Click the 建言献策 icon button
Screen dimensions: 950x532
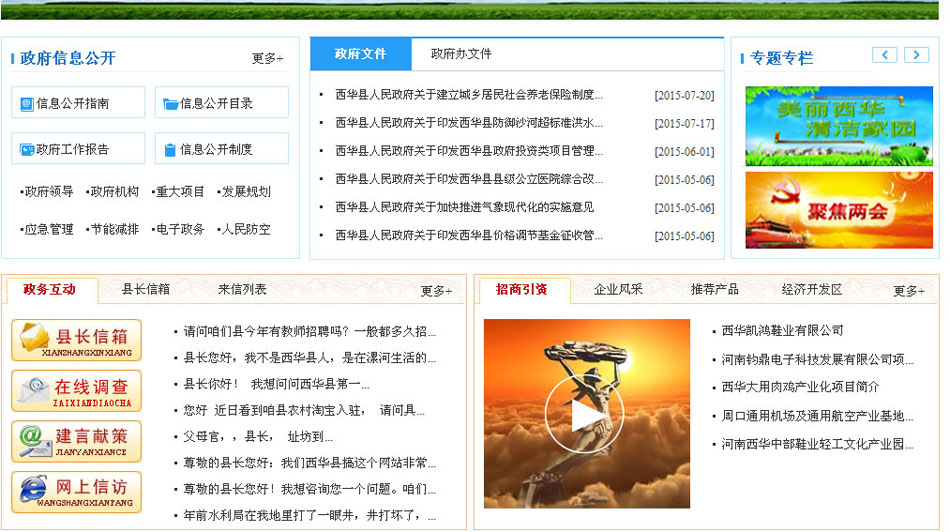click(x=76, y=441)
